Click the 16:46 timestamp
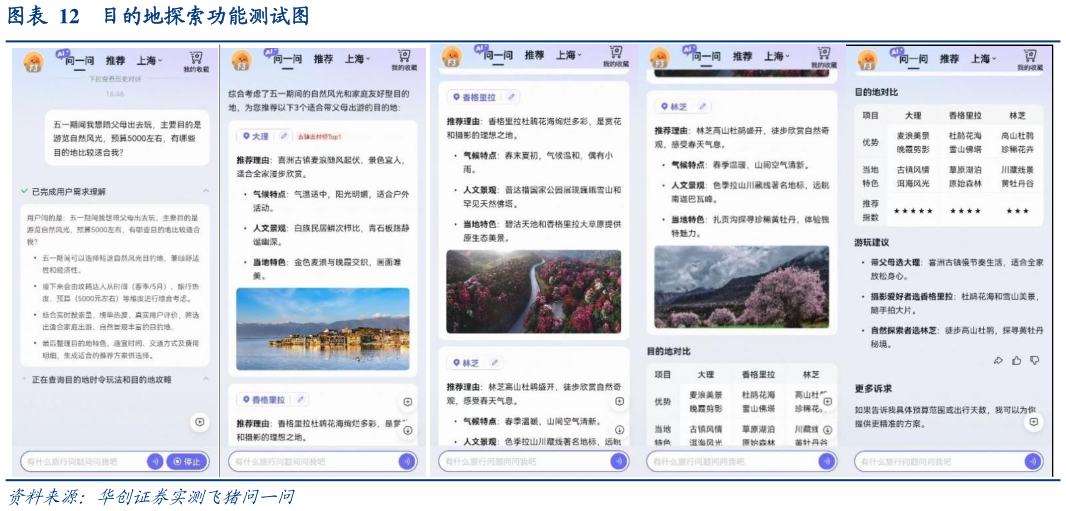The image size is (1066, 511). point(115,94)
